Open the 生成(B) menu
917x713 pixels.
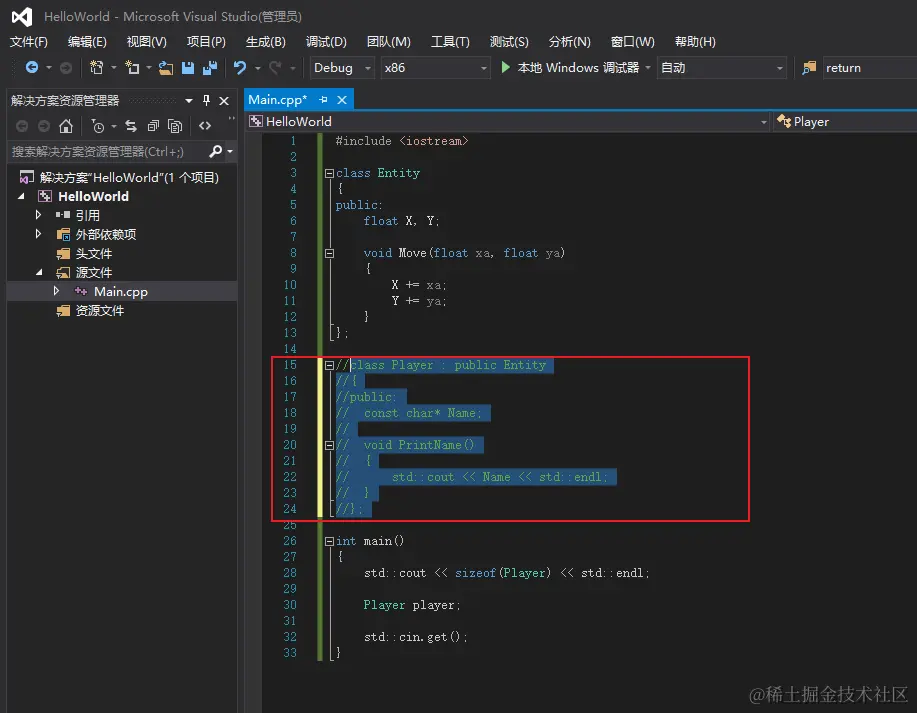[266, 42]
